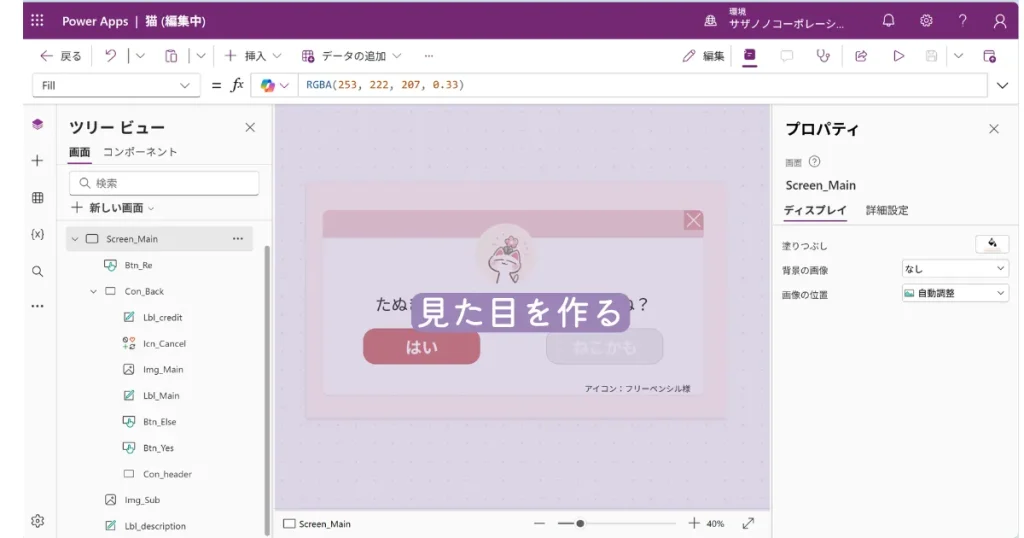Switch to the 詳細設定 tab
This screenshot has height=538, width=1024.
(886, 210)
